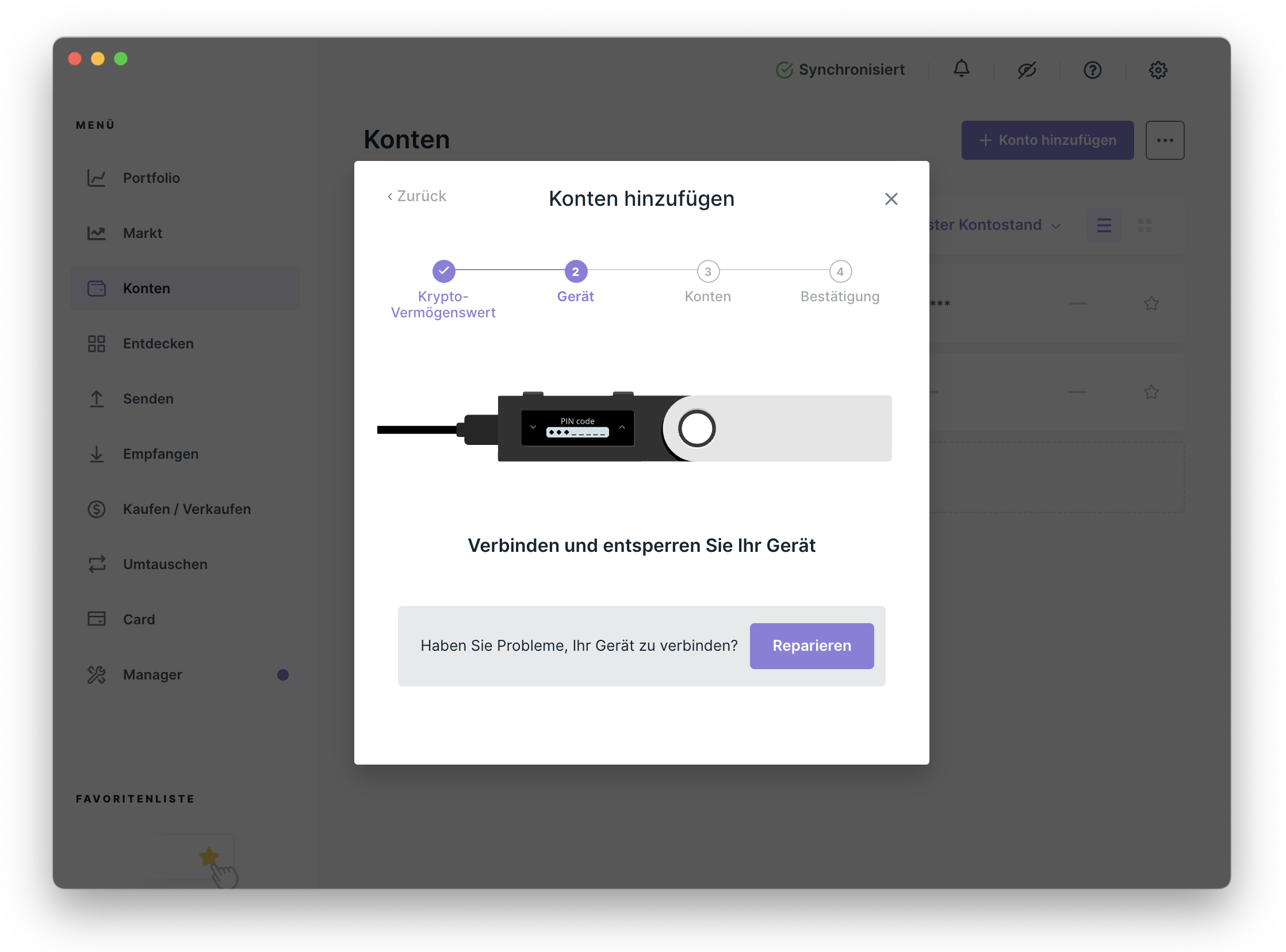1286x952 pixels.
Task: Open the three-dots options menu
Action: tap(1165, 140)
